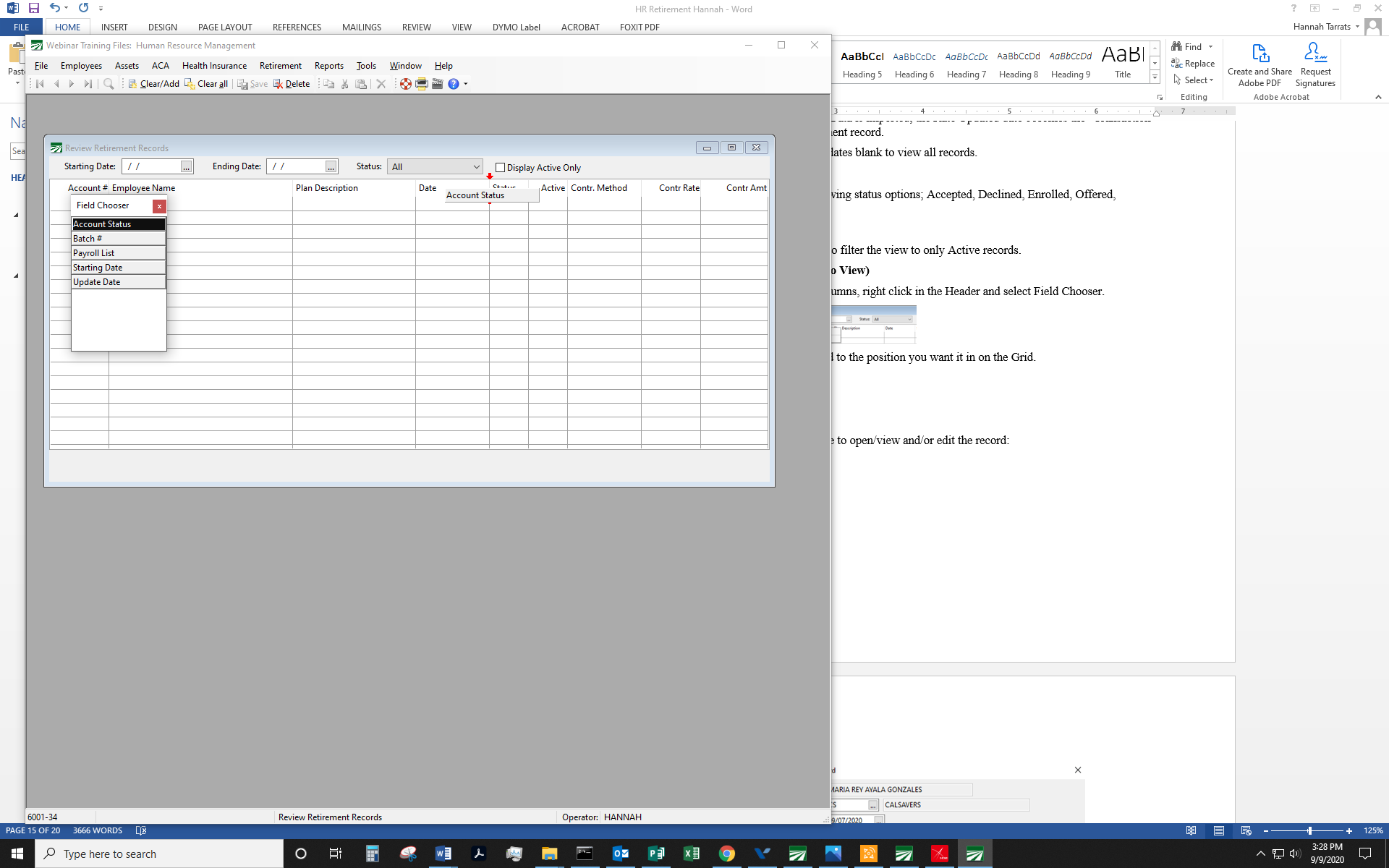Open Excel from the Windows taskbar
The height and width of the screenshot is (868, 1389).
691,854
